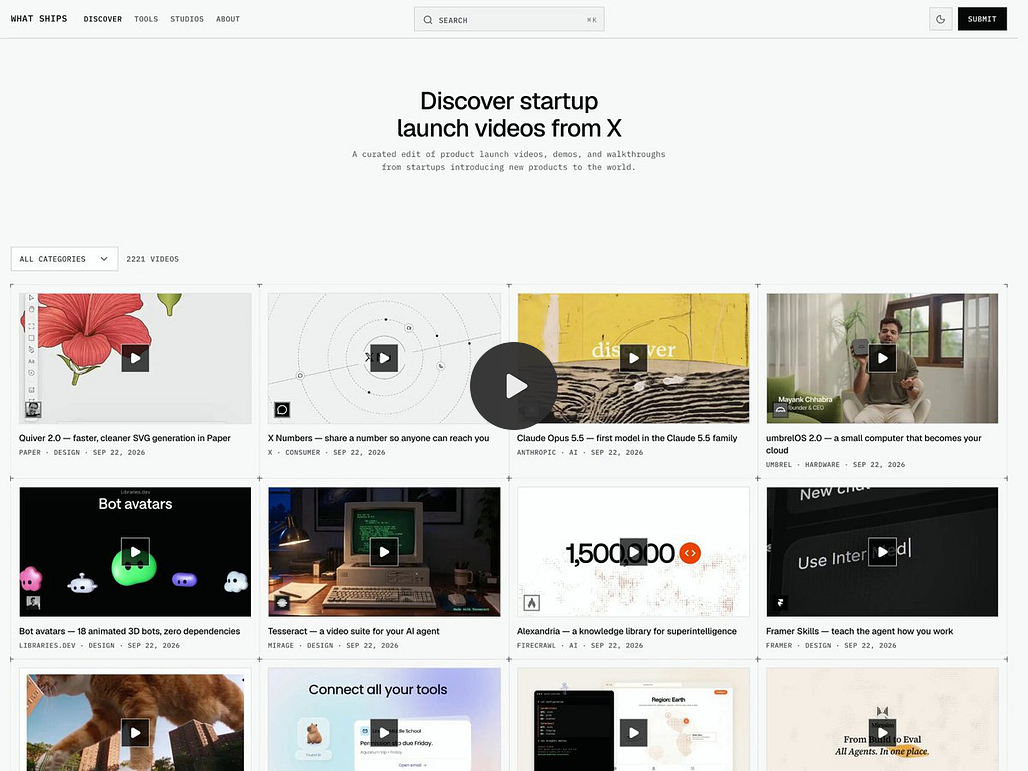The height and width of the screenshot is (771, 1028).
Task: Click the author avatar on Bot avatars thumbnail
Action: [33, 602]
